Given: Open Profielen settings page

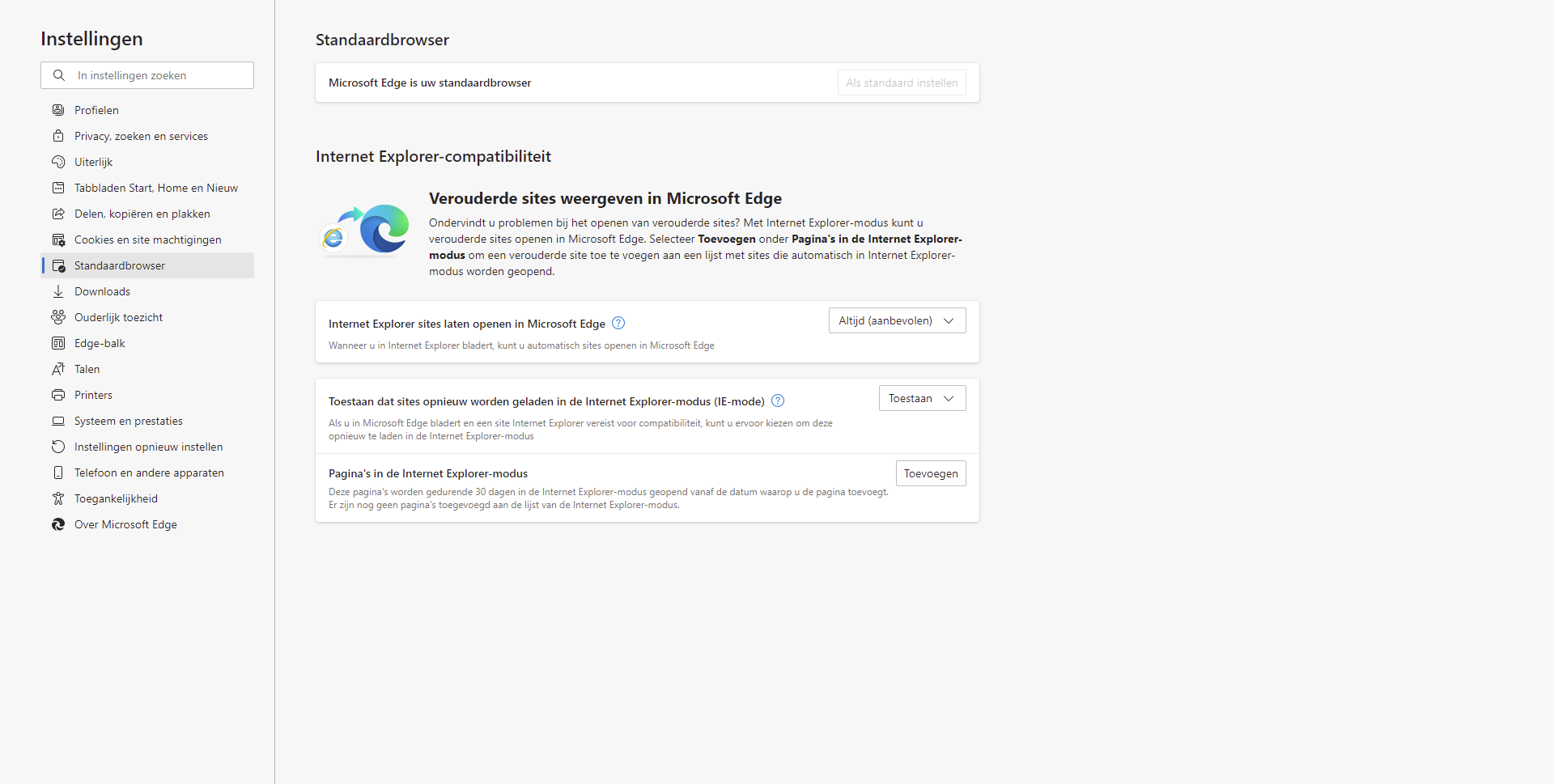Looking at the screenshot, I should (147, 110).
